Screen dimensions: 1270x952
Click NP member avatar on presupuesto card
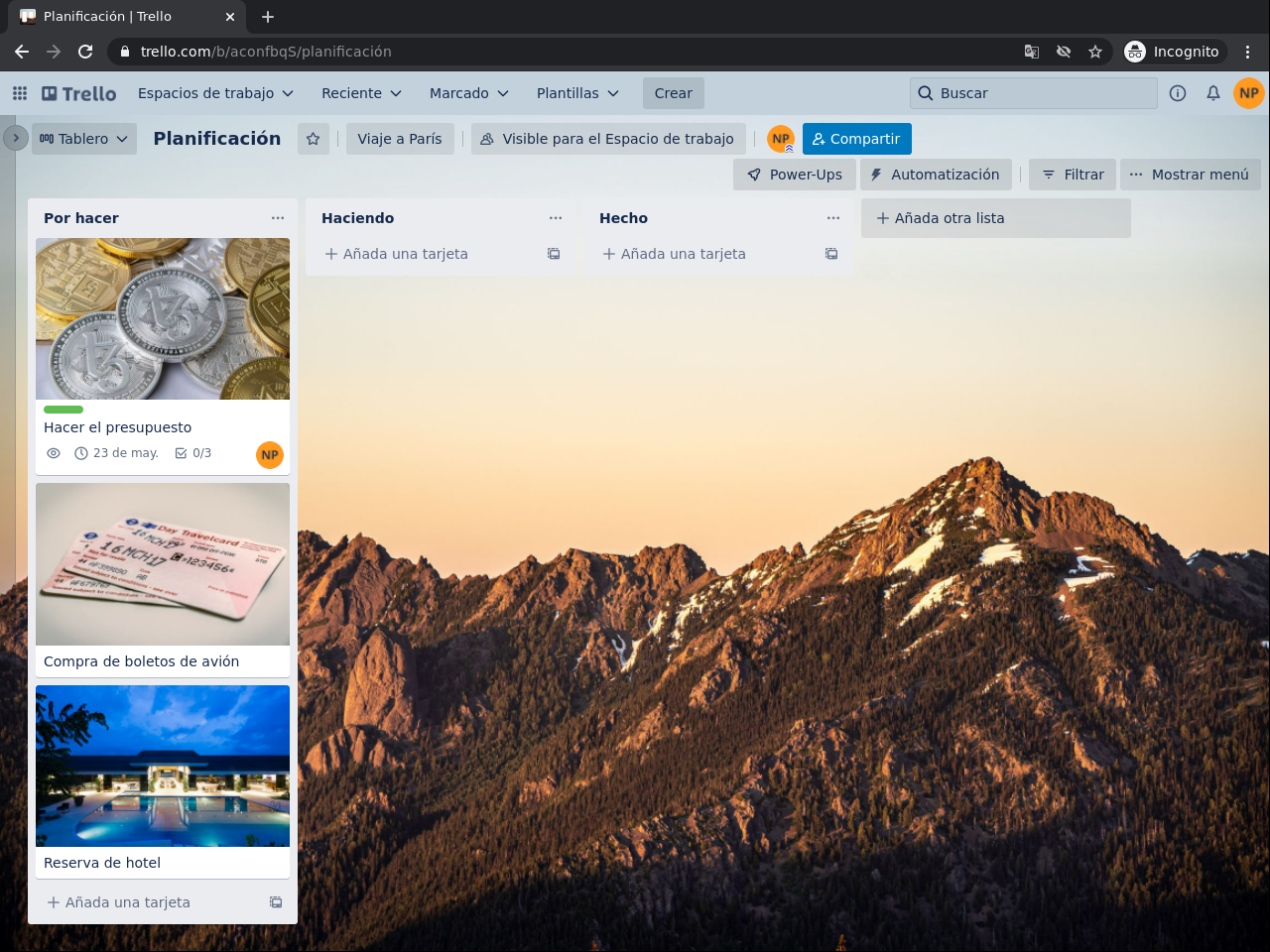(270, 455)
